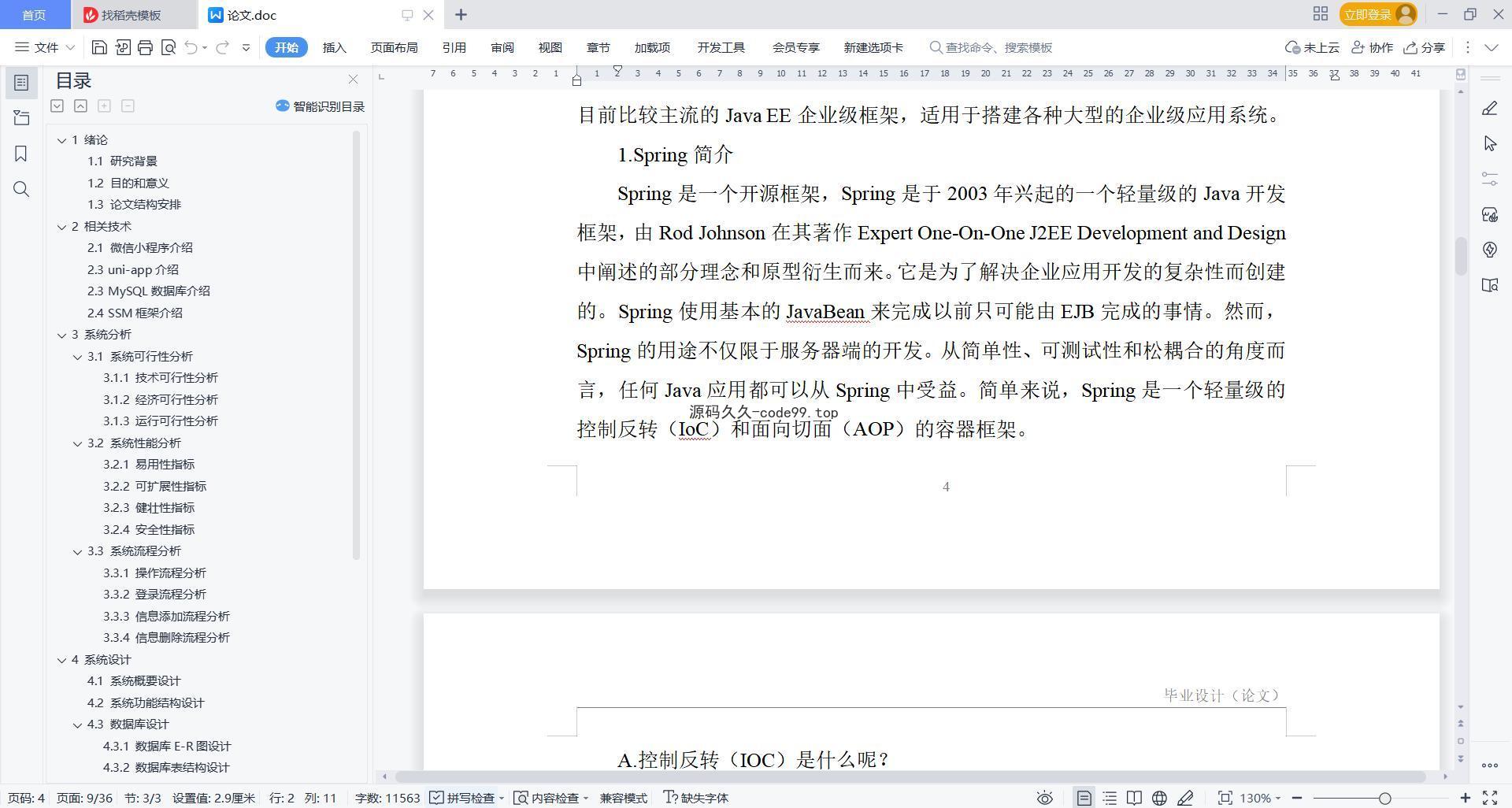
Task: Switch to web layout view icon
Action: pyautogui.click(x=1159, y=798)
